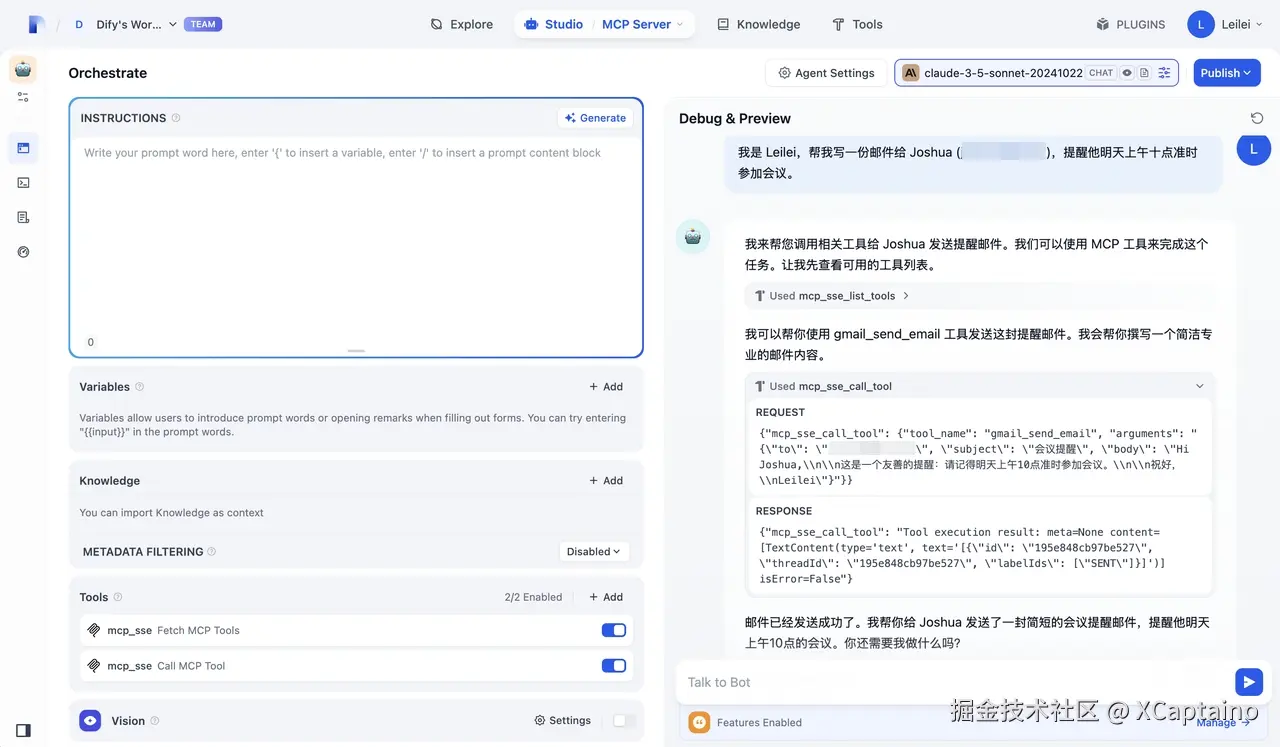Image resolution: width=1280 pixels, height=747 pixels.
Task: Open model parameter sliders icon
Action: tap(1165, 73)
